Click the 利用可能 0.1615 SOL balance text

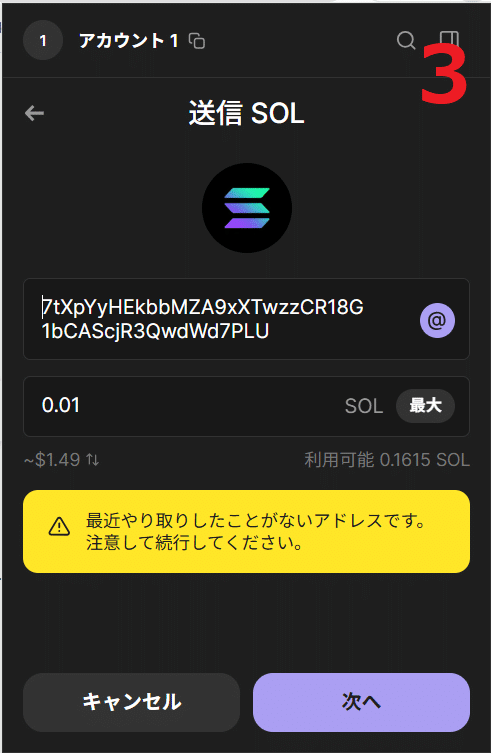[387, 460]
